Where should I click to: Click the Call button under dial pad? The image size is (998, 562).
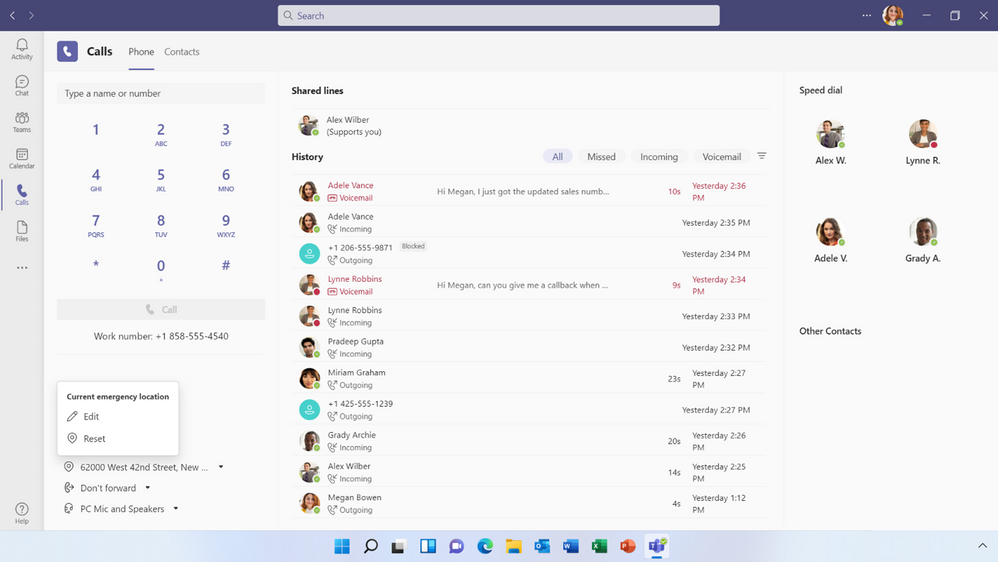tap(161, 309)
